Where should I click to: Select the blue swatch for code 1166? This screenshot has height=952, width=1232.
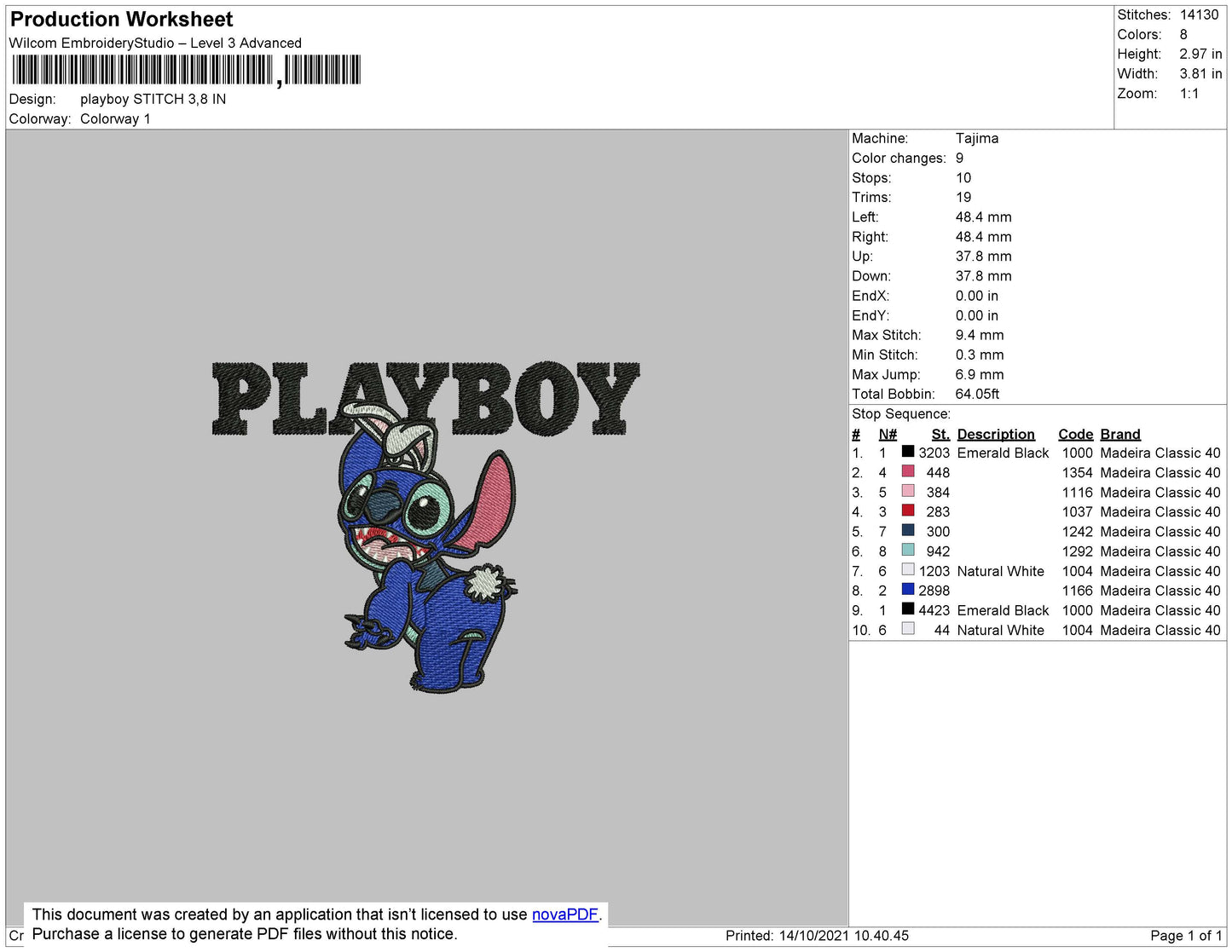908,589
